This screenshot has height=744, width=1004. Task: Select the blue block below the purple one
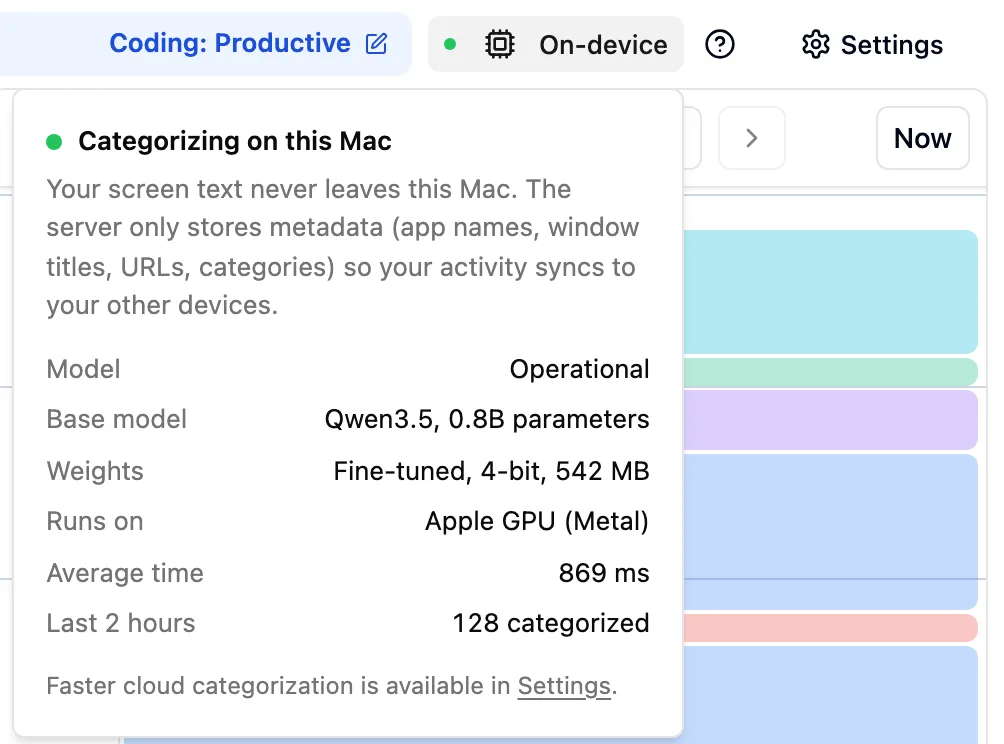coord(830,531)
